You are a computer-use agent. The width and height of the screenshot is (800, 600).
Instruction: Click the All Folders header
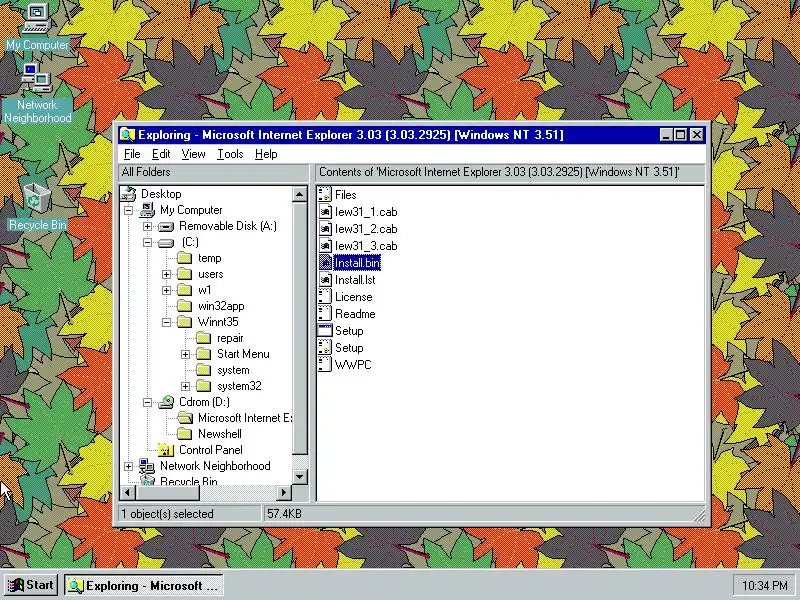[x=214, y=172]
